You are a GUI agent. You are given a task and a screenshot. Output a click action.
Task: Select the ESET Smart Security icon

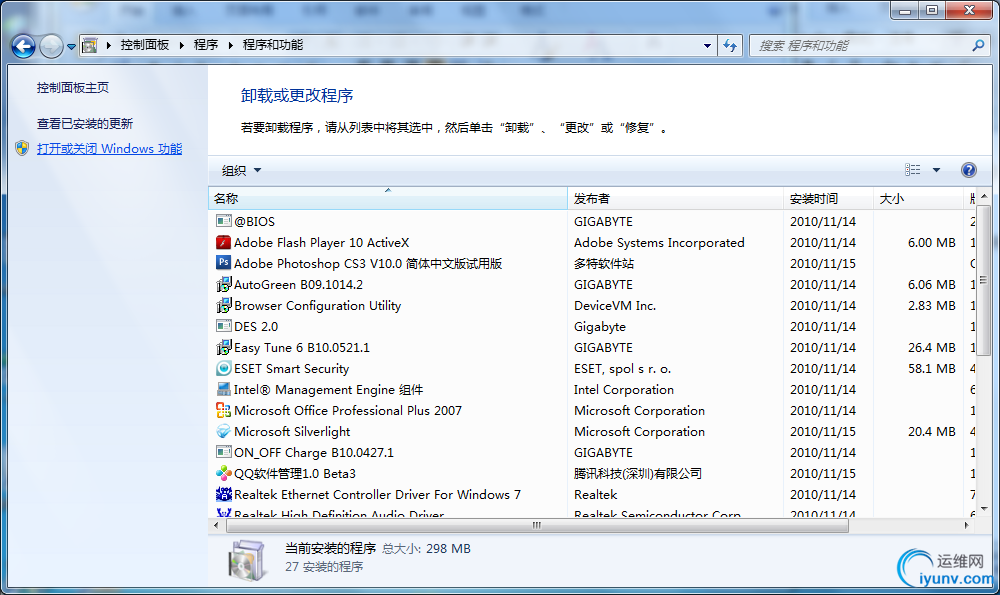(x=224, y=369)
